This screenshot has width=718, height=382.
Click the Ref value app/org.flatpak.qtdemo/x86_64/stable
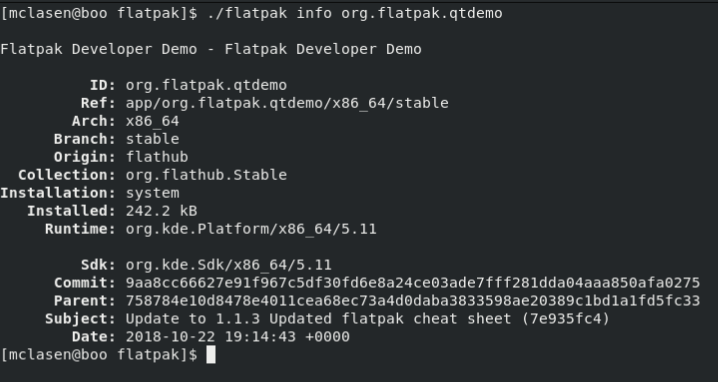point(287,104)
